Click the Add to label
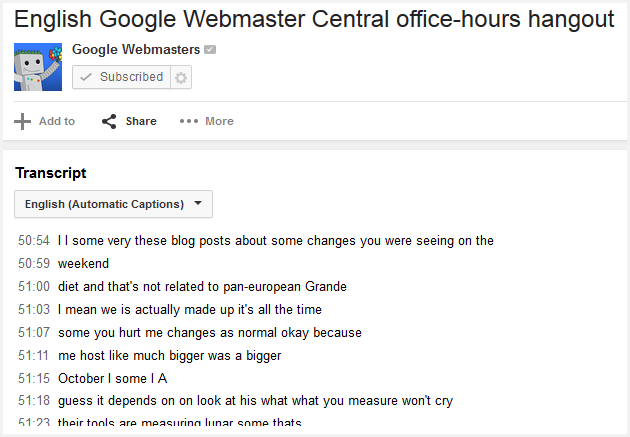Viewport: 630px width, 437px height. point(57,121)
